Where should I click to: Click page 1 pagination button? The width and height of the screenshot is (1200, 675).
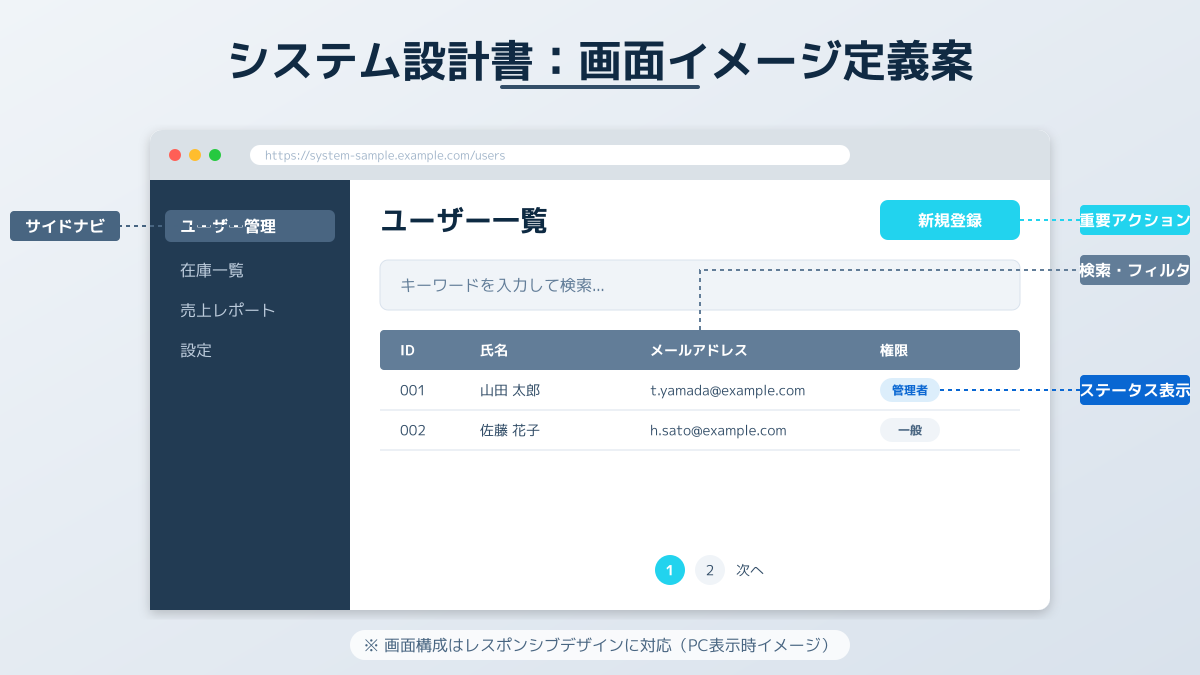click(670, 570)
